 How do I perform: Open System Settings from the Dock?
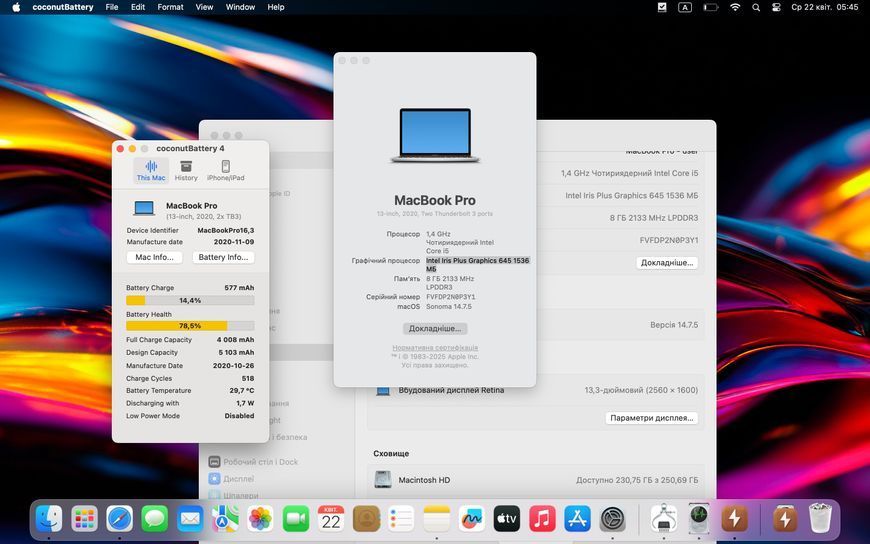(x=613, y=520)
